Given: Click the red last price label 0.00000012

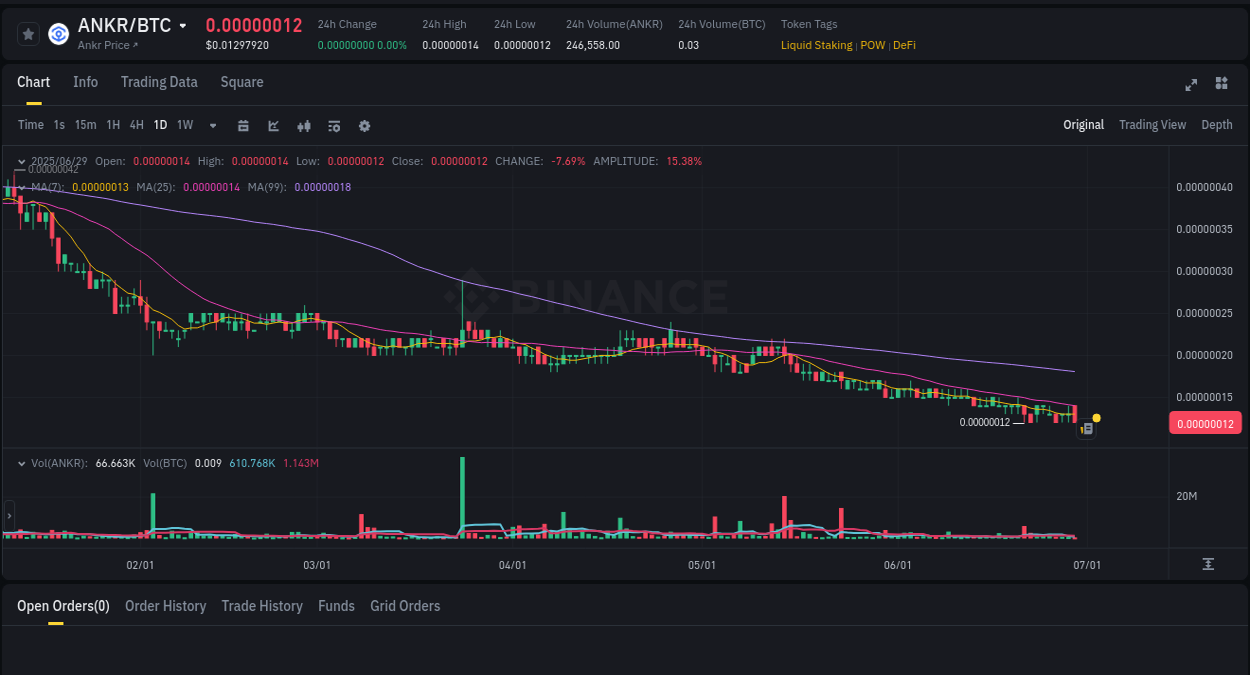Looking at the screenshot, I should (1205, 423).
